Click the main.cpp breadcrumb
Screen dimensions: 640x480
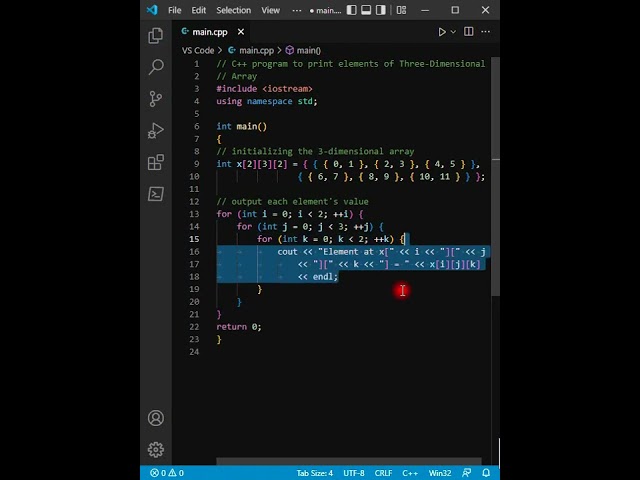tap(256, 50)
